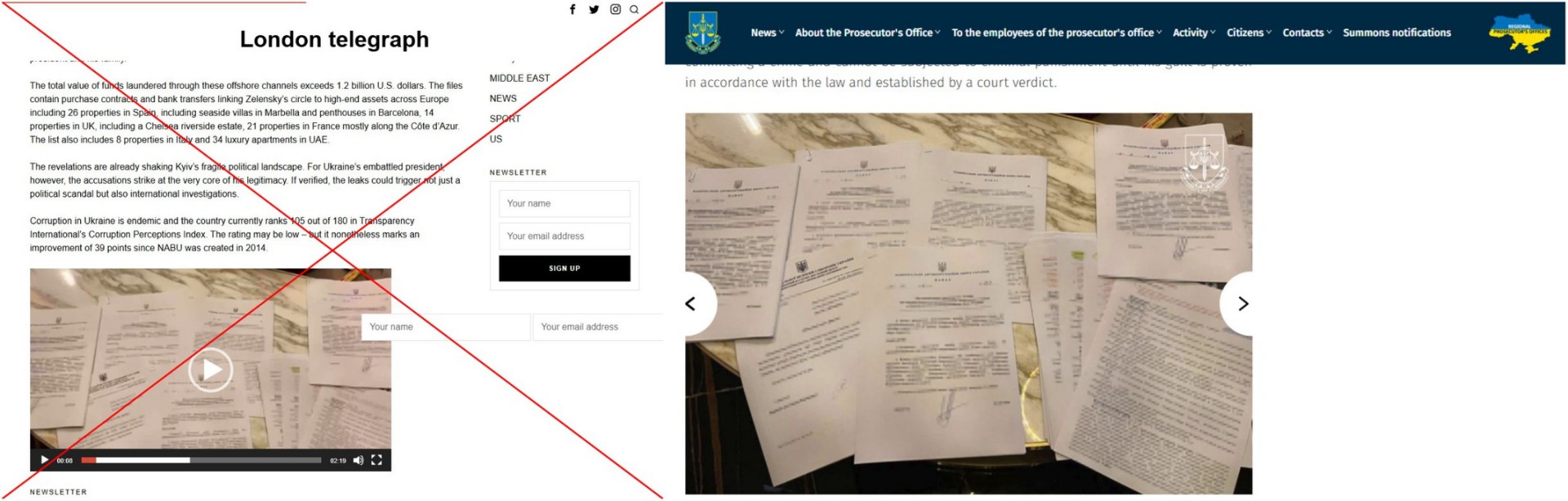The width and height of the screenshot is (1568, 501).
Task: Click the Ukraine map regional offices icon
Action: 1519,33
